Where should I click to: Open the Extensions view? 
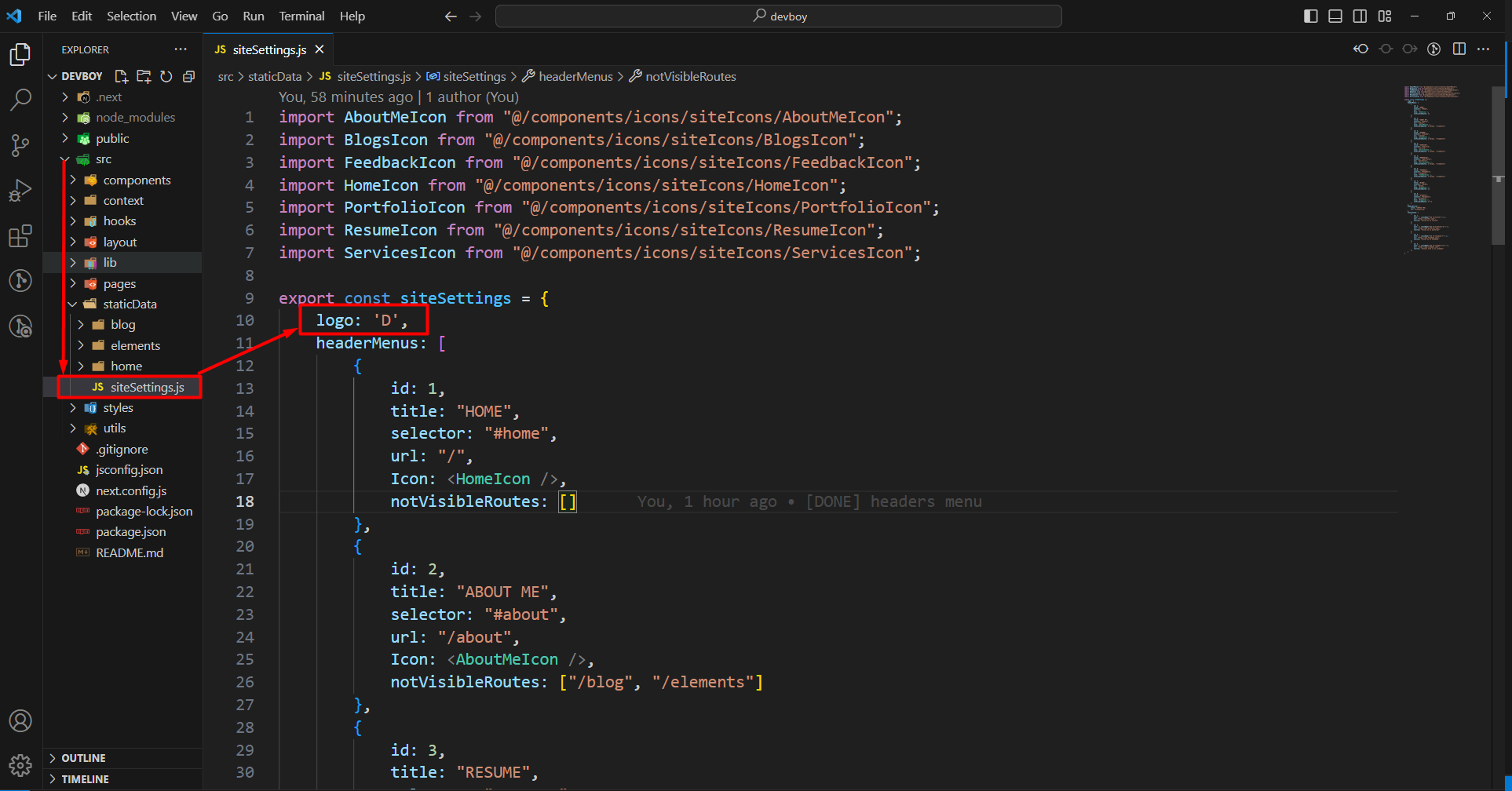point(20,235)
